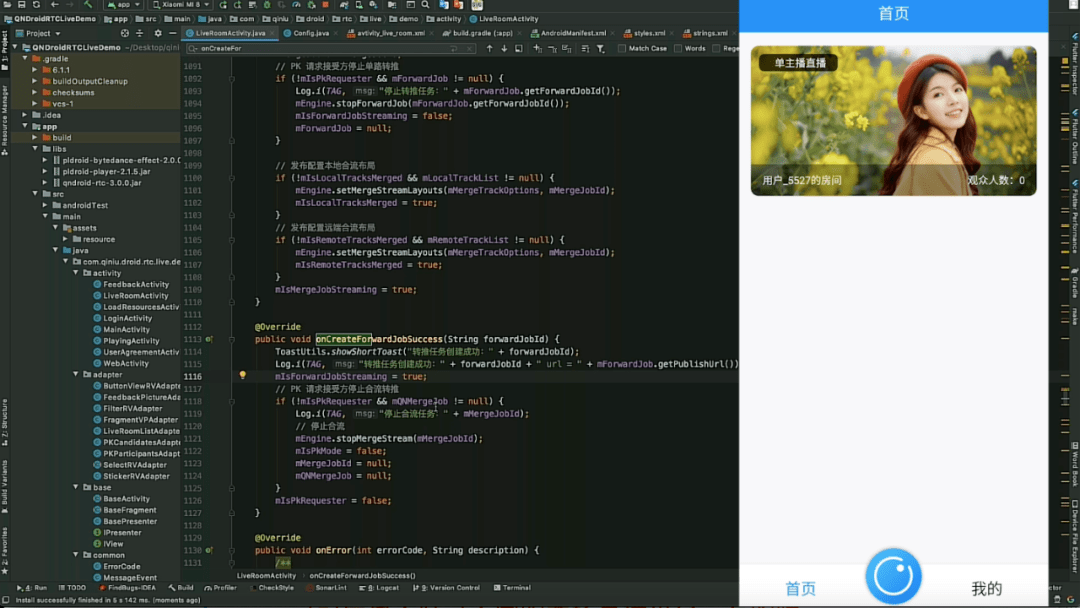Click the lightbulb intention icon in gutter
The height and width of the screenshot is (608, 1080).
(242, 376)
